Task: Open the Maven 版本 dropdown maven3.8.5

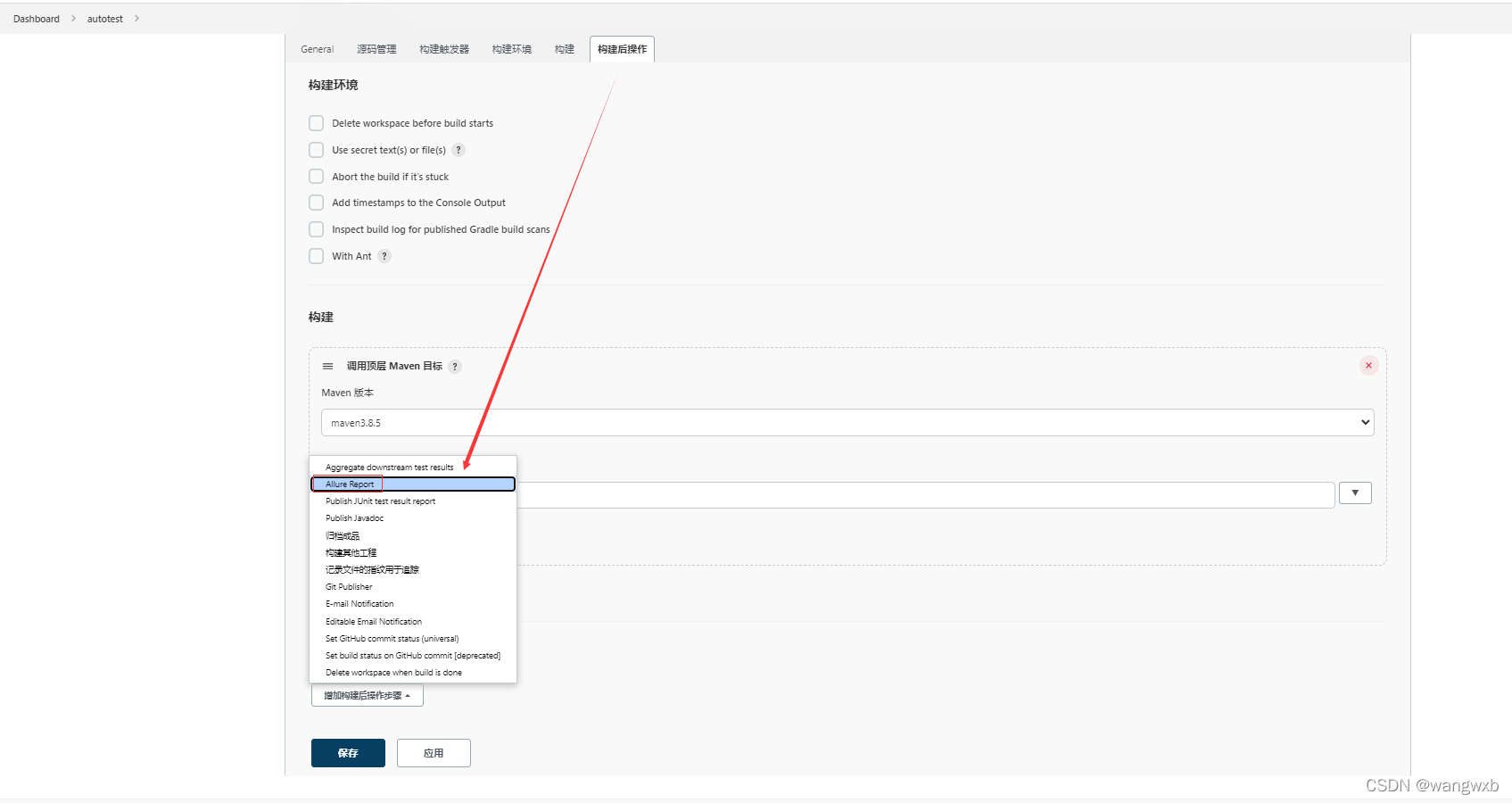Action: [847, 423]
